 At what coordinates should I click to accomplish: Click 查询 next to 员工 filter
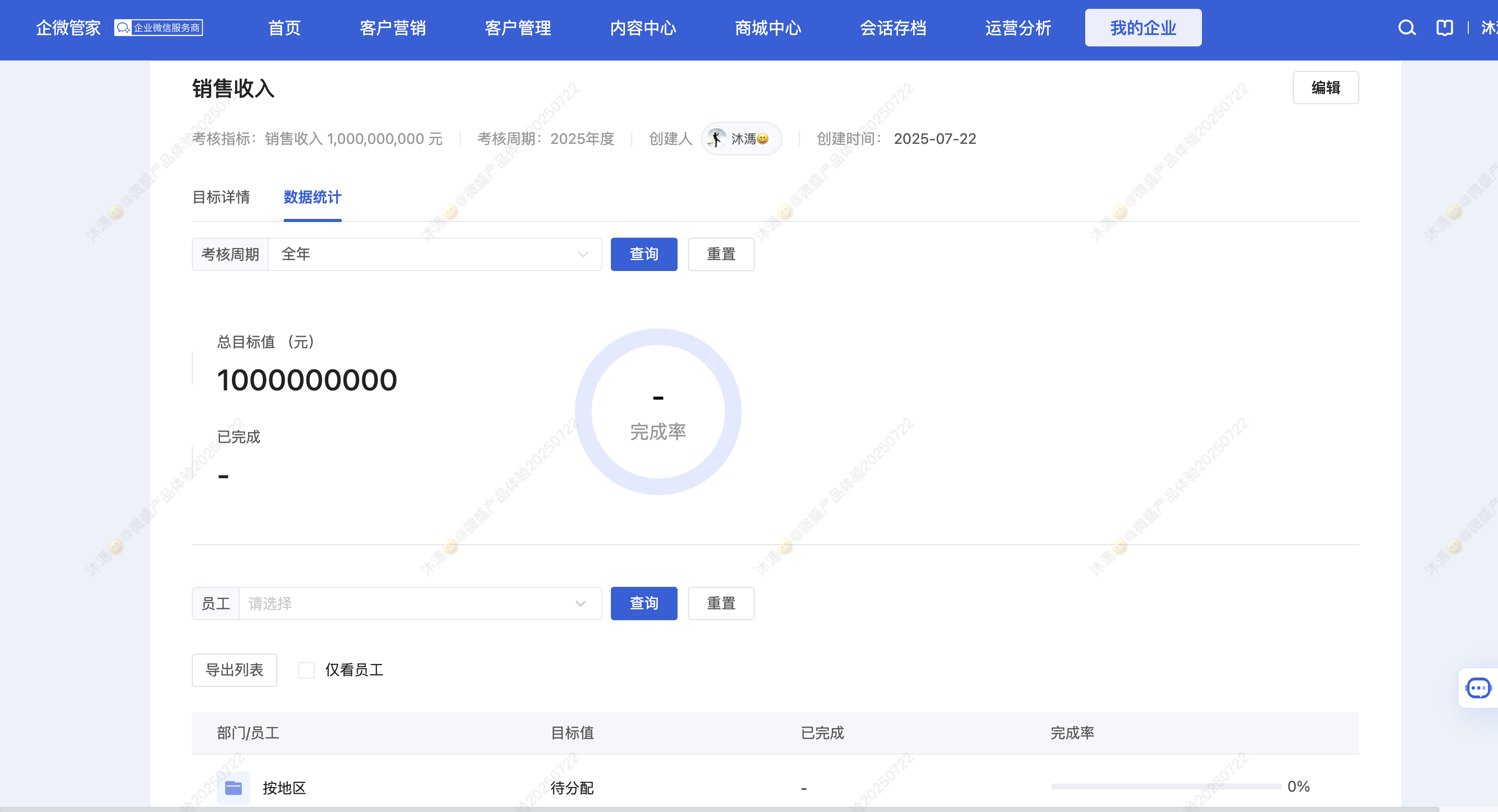click(x=644, y=603)
